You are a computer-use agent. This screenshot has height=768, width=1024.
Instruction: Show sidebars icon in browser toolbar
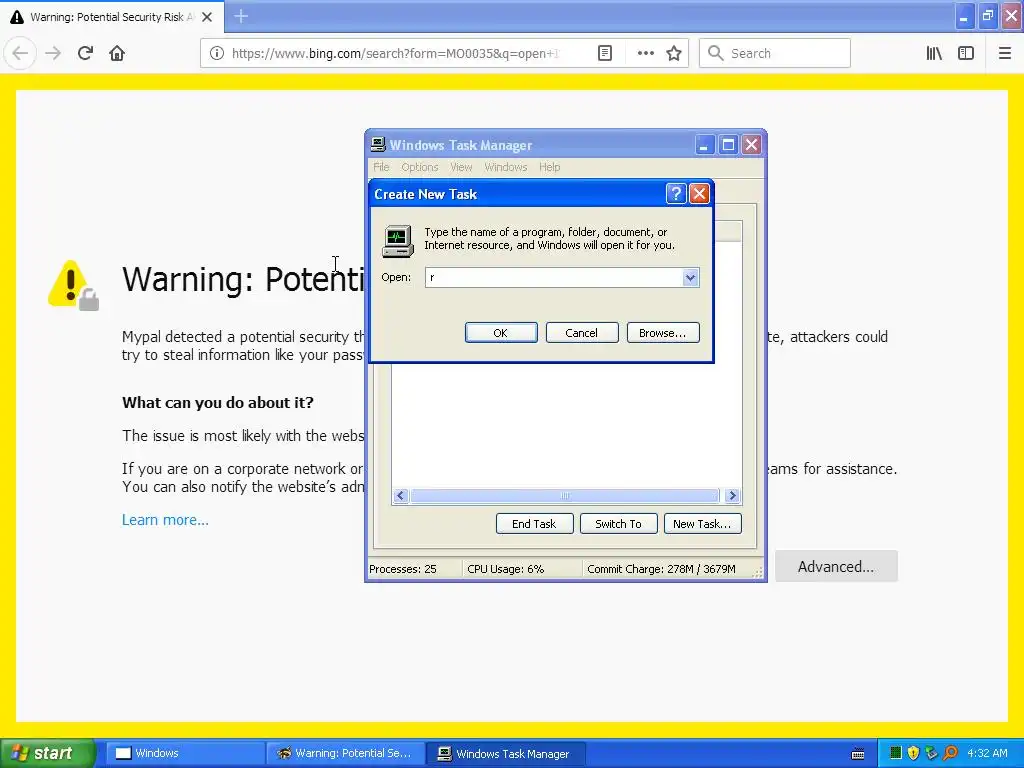click(x=966, y=53)
